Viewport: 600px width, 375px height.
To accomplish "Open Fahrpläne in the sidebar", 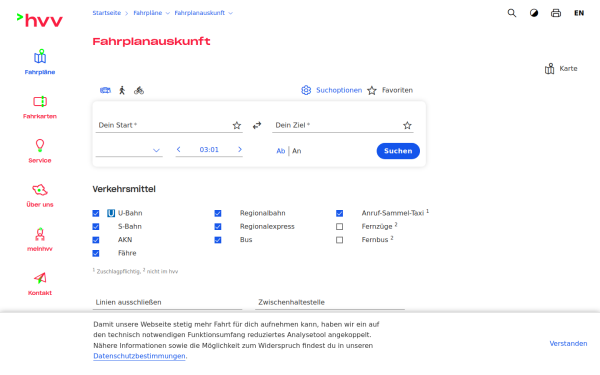I will (x=40, y=62).
